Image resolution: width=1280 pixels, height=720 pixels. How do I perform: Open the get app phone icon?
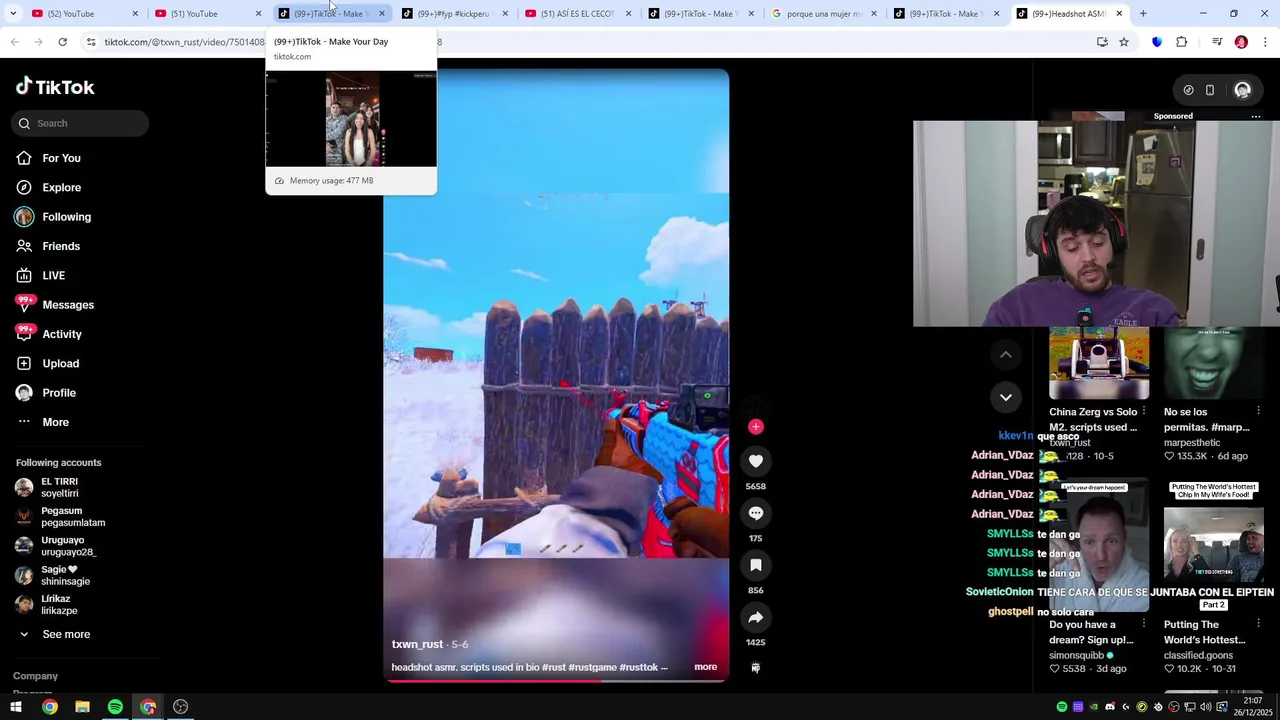(x=1210, y=90)
